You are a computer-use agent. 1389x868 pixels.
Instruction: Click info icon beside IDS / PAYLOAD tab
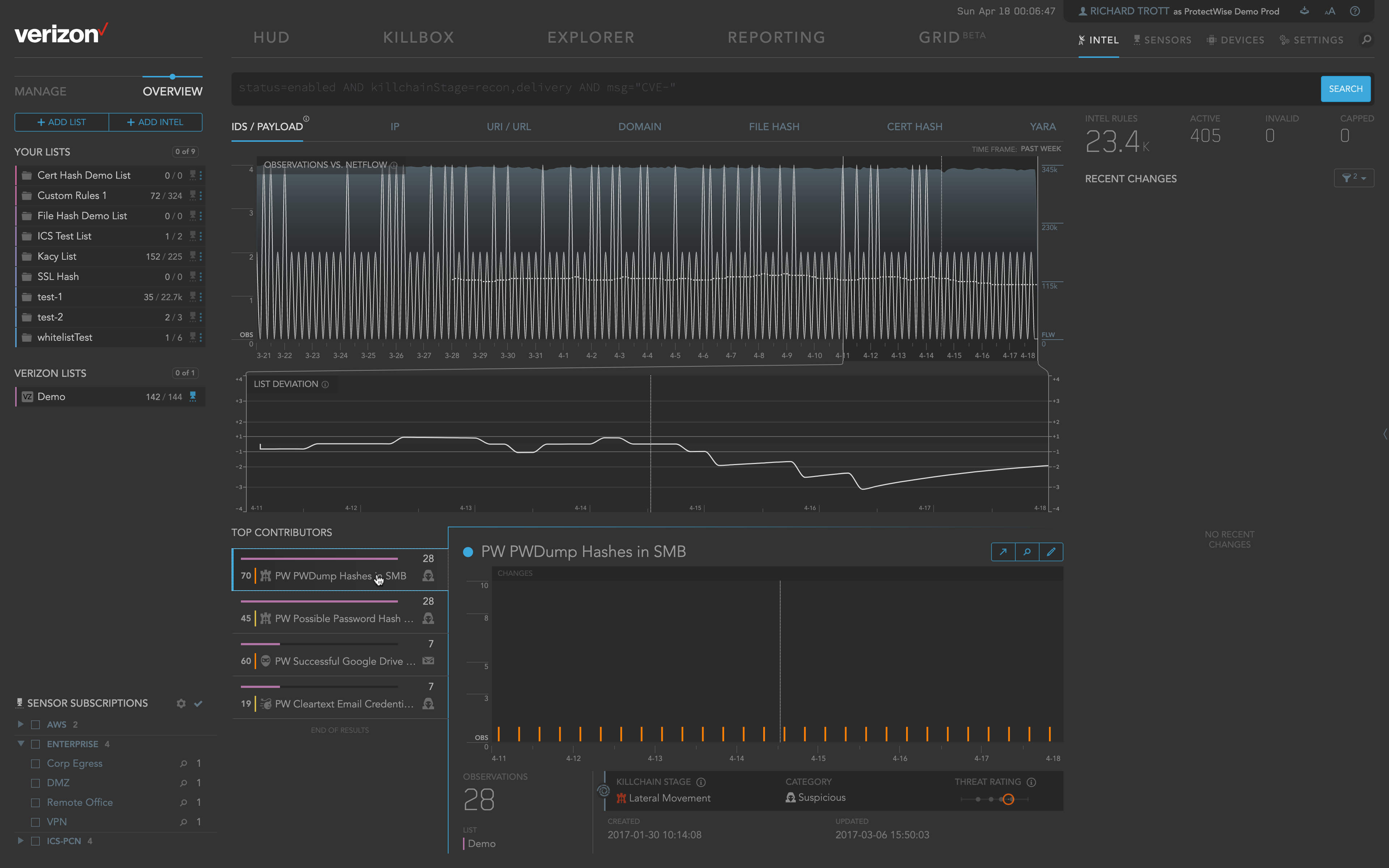pyautogui.click(x=306, y=119)
